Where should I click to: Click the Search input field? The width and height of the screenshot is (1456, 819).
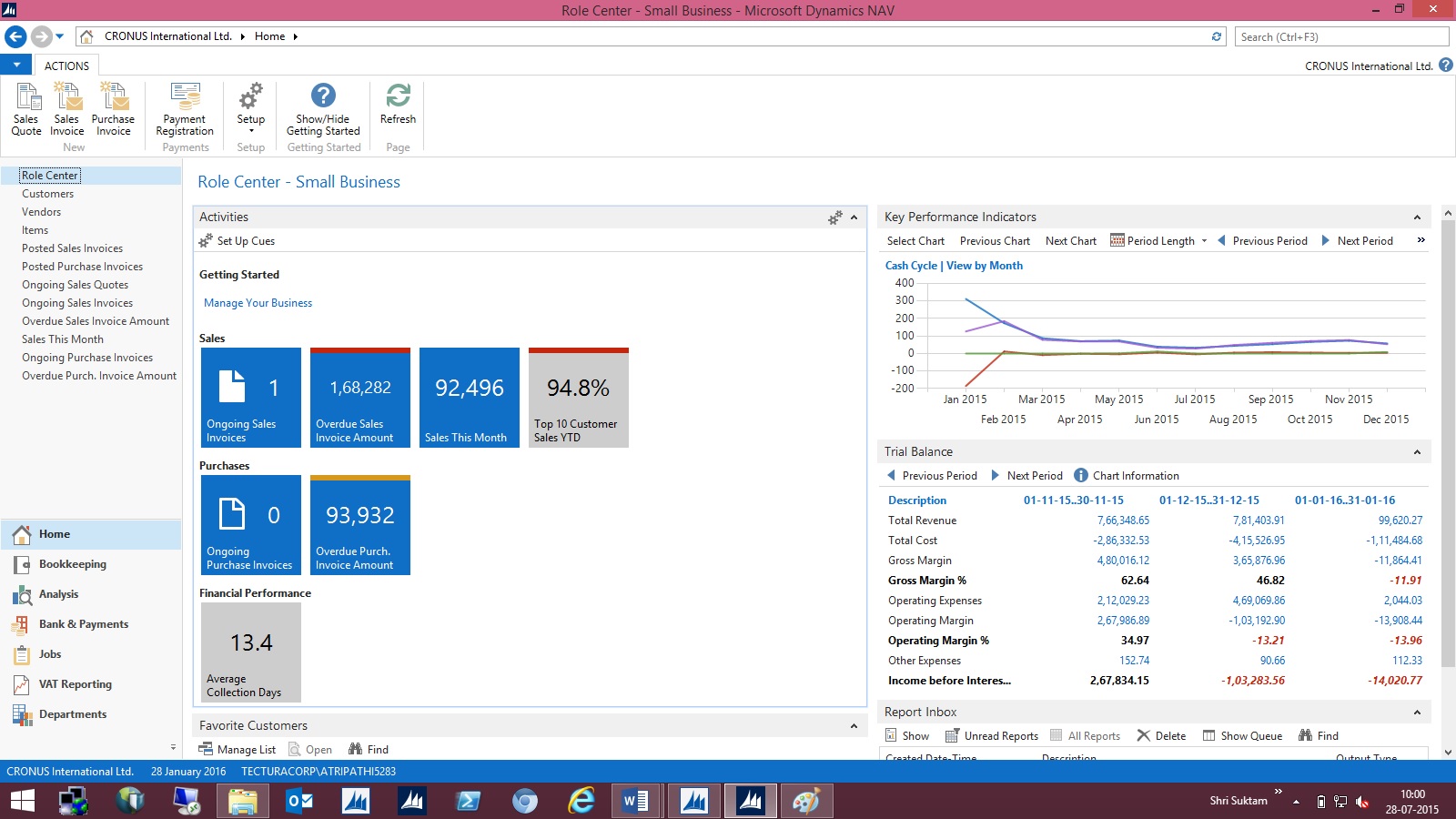pyautogui.click(x=1340, y=37)
